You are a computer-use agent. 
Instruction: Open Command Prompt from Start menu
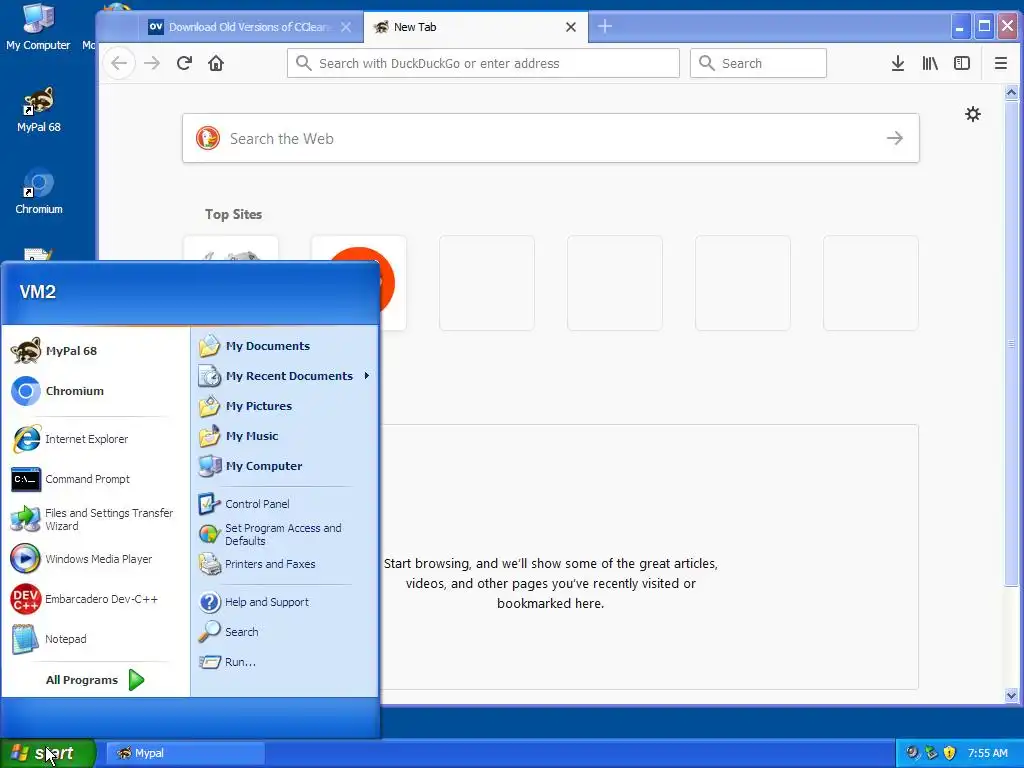[95, 479]
